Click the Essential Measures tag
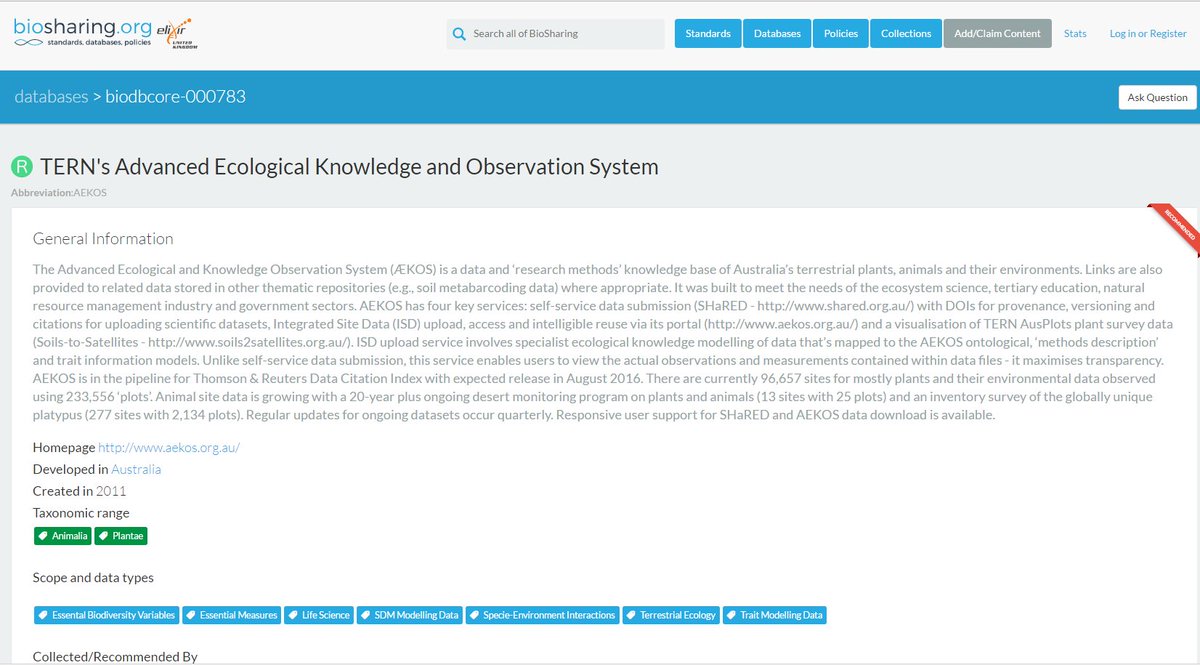 tap(232, 615)
